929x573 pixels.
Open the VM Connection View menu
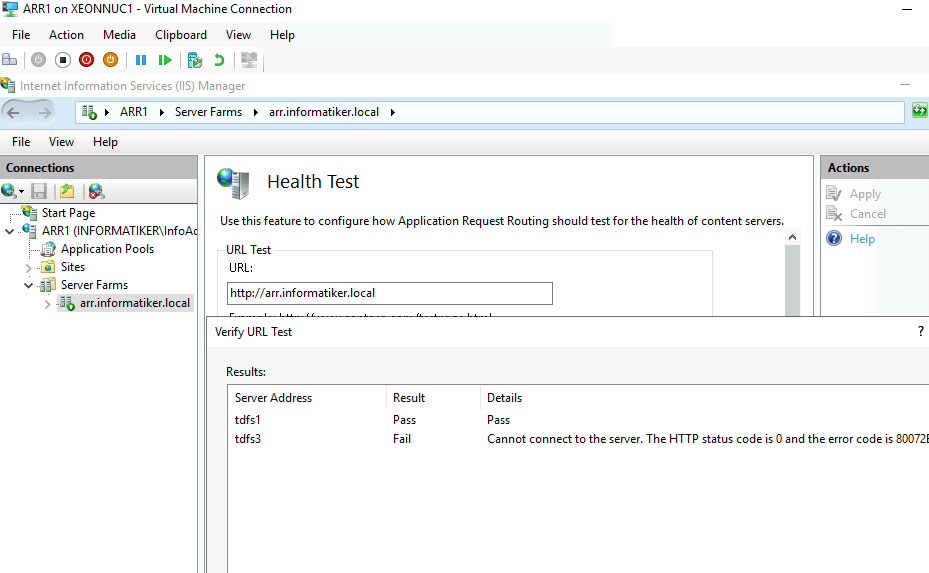pos(238,35)
